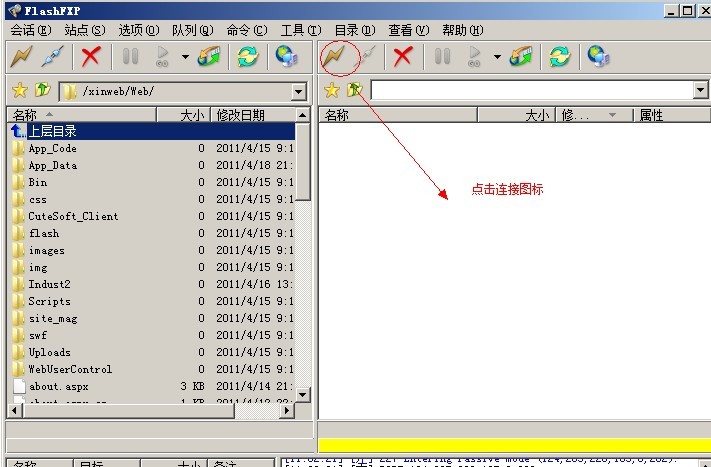Screen dimensions: 711x467
Task: Sort right pane by 属性 column header
Action: (x=672, y=115)
